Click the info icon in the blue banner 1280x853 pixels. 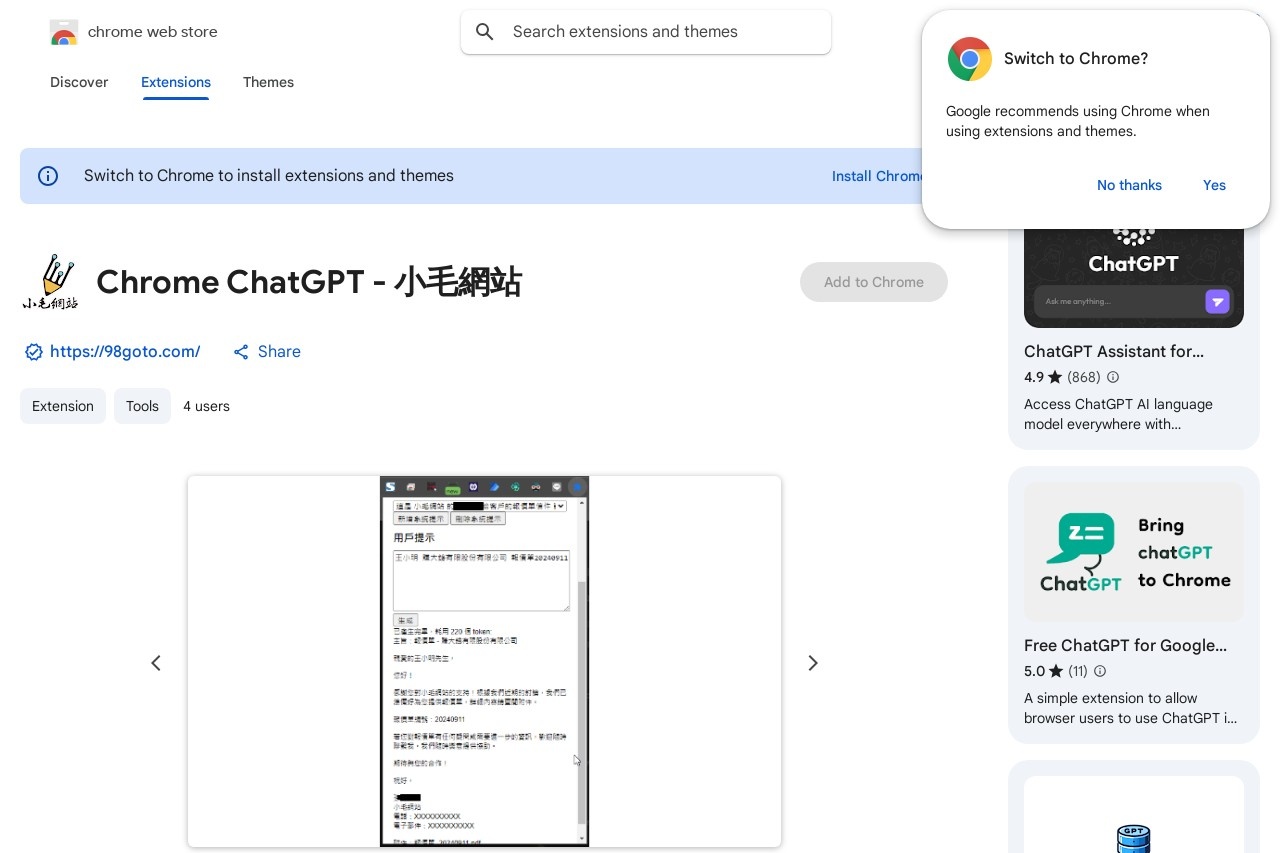tap(48, 176)
